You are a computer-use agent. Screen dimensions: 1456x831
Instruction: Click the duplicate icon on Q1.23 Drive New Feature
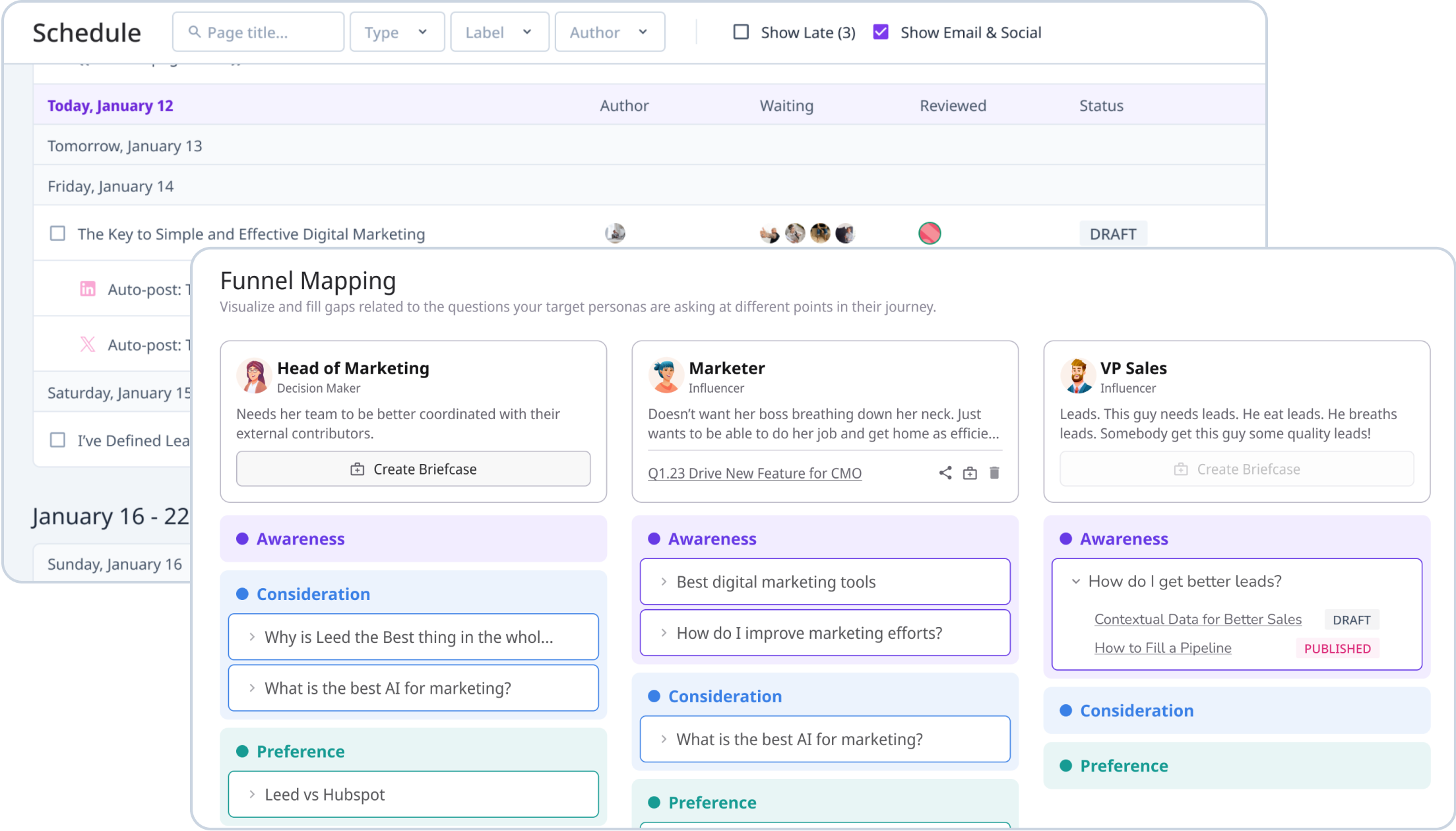[x=969, y=472]
